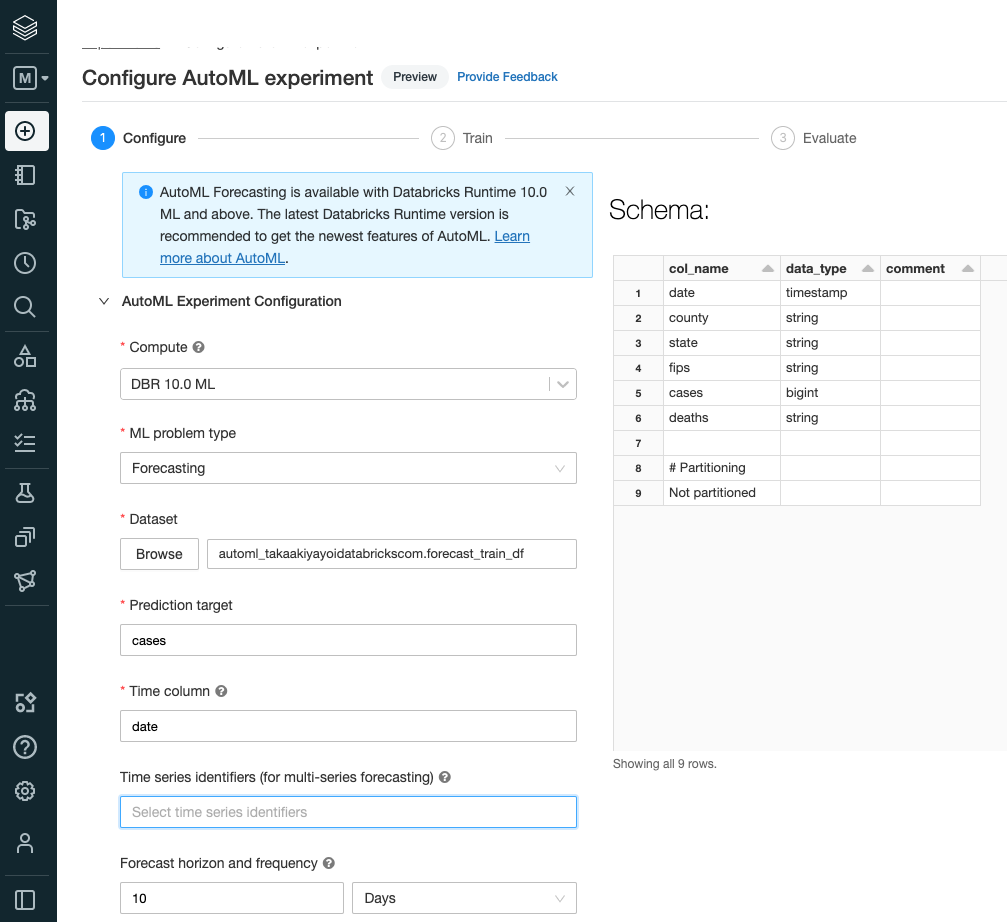Image resolution: width=1007 pixels, height=922 pixels.
Task: Click the Preview badge
Action: tap(415, 76)
